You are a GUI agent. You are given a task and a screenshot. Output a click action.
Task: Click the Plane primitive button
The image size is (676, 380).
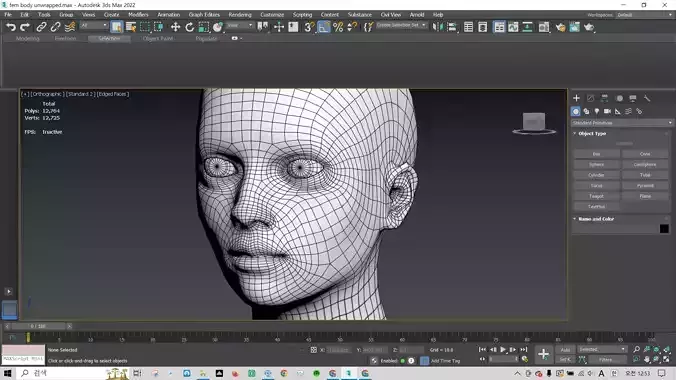click(x=645, y=196)
